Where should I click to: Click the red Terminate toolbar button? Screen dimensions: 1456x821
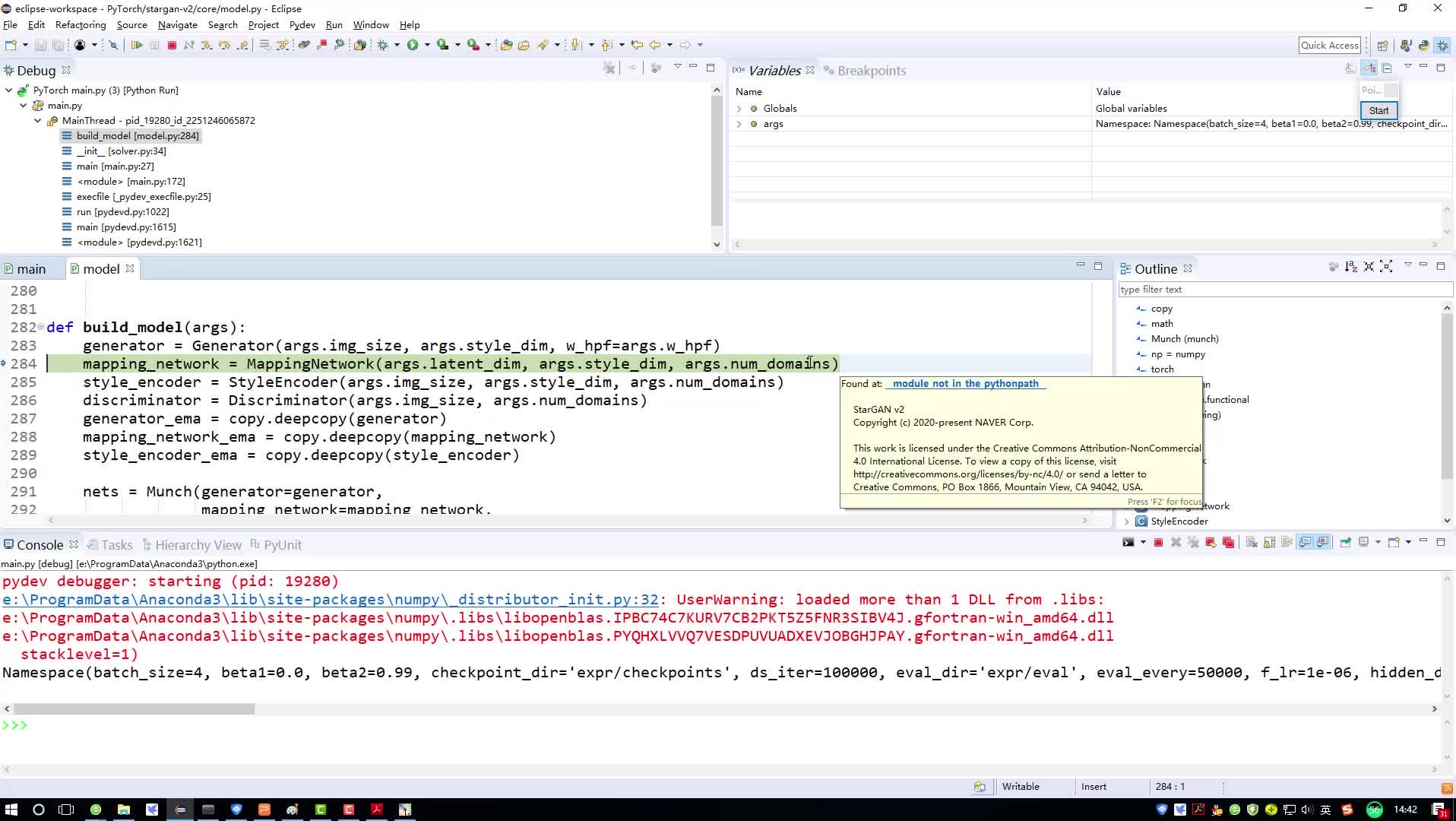172,46
